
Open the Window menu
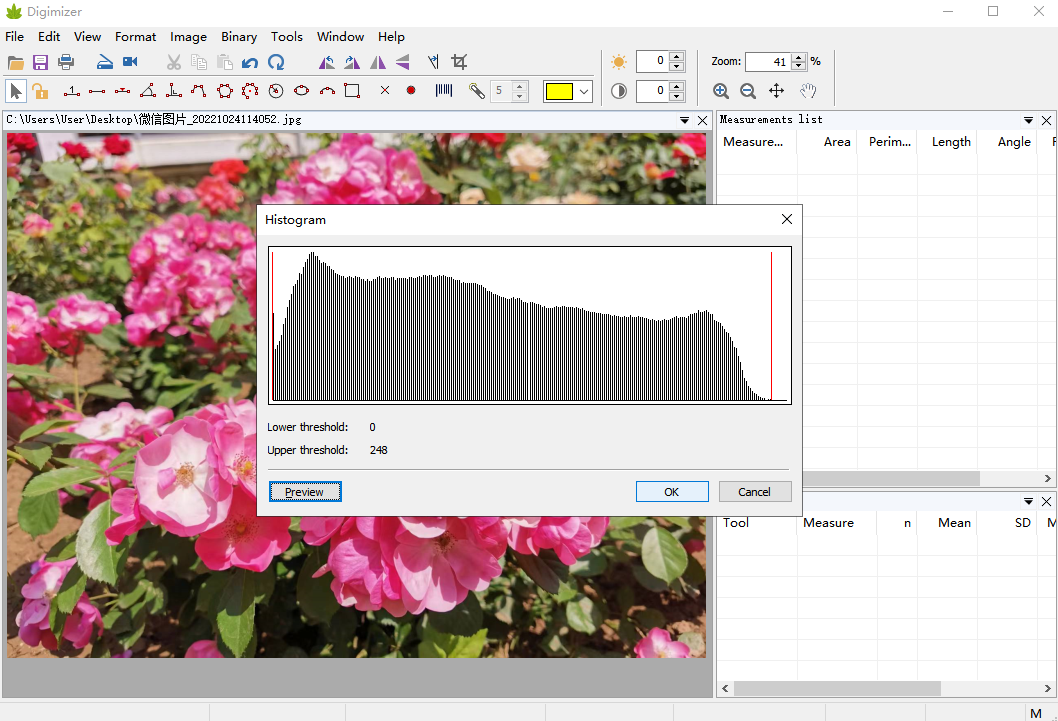click(340, 36)
